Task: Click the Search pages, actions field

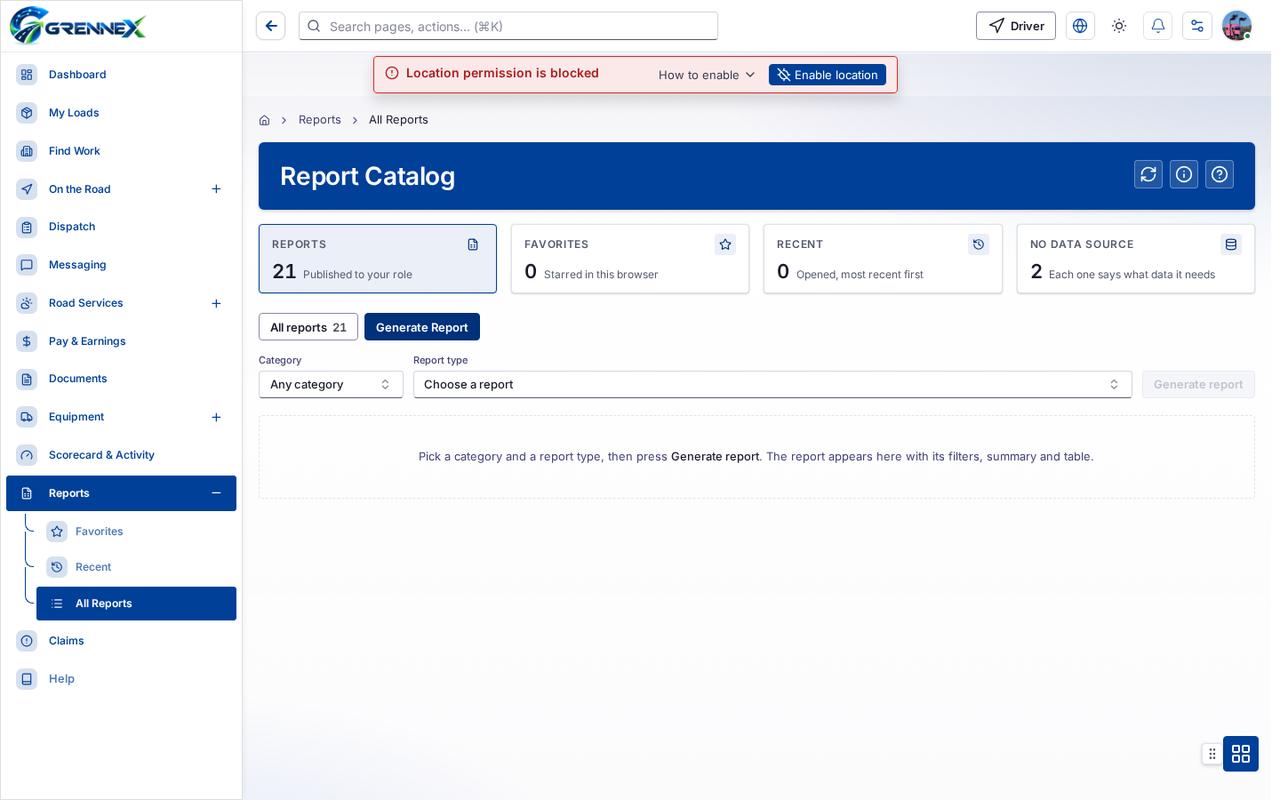Action: pyautogui.click(x=508, y=26)
